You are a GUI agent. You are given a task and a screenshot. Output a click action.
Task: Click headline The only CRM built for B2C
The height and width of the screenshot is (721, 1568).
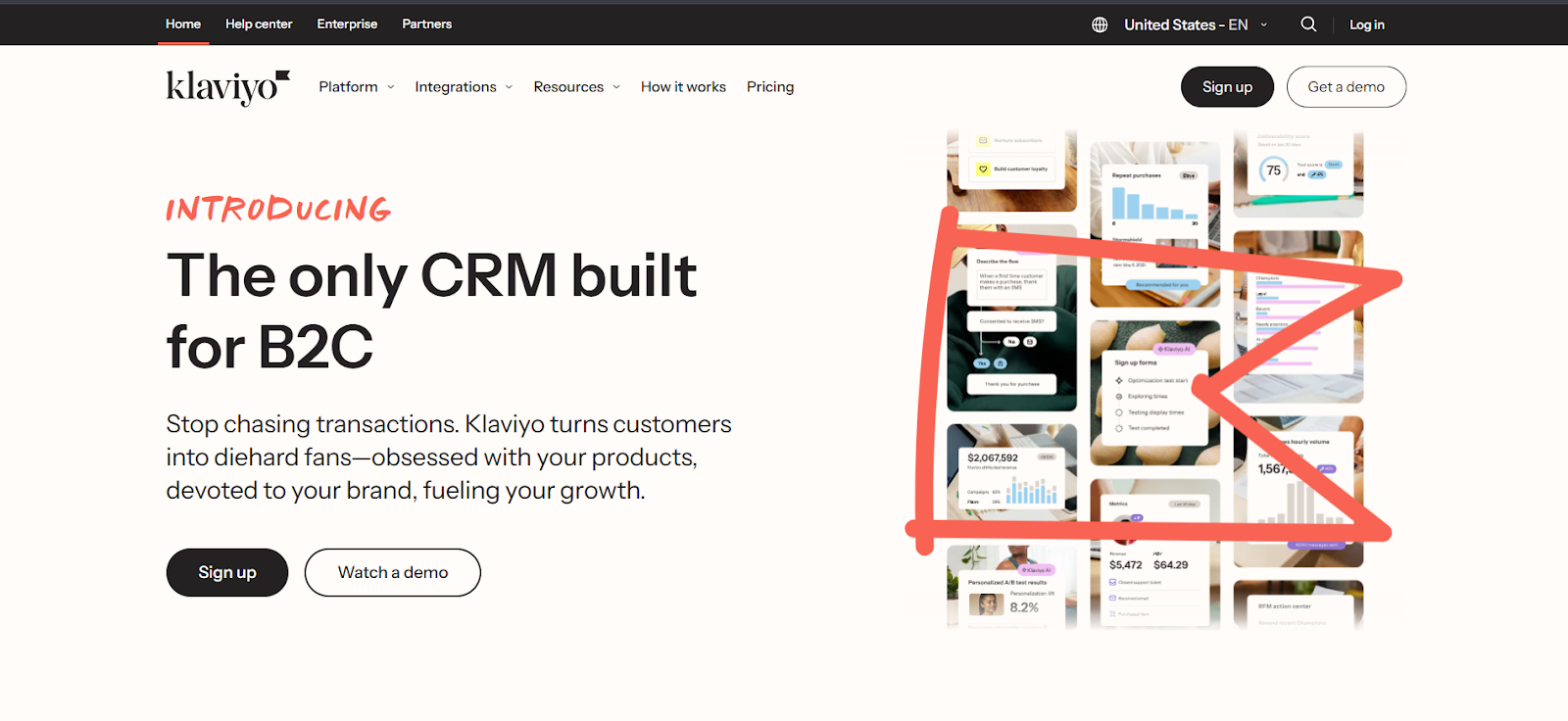(x=431, y=312)
